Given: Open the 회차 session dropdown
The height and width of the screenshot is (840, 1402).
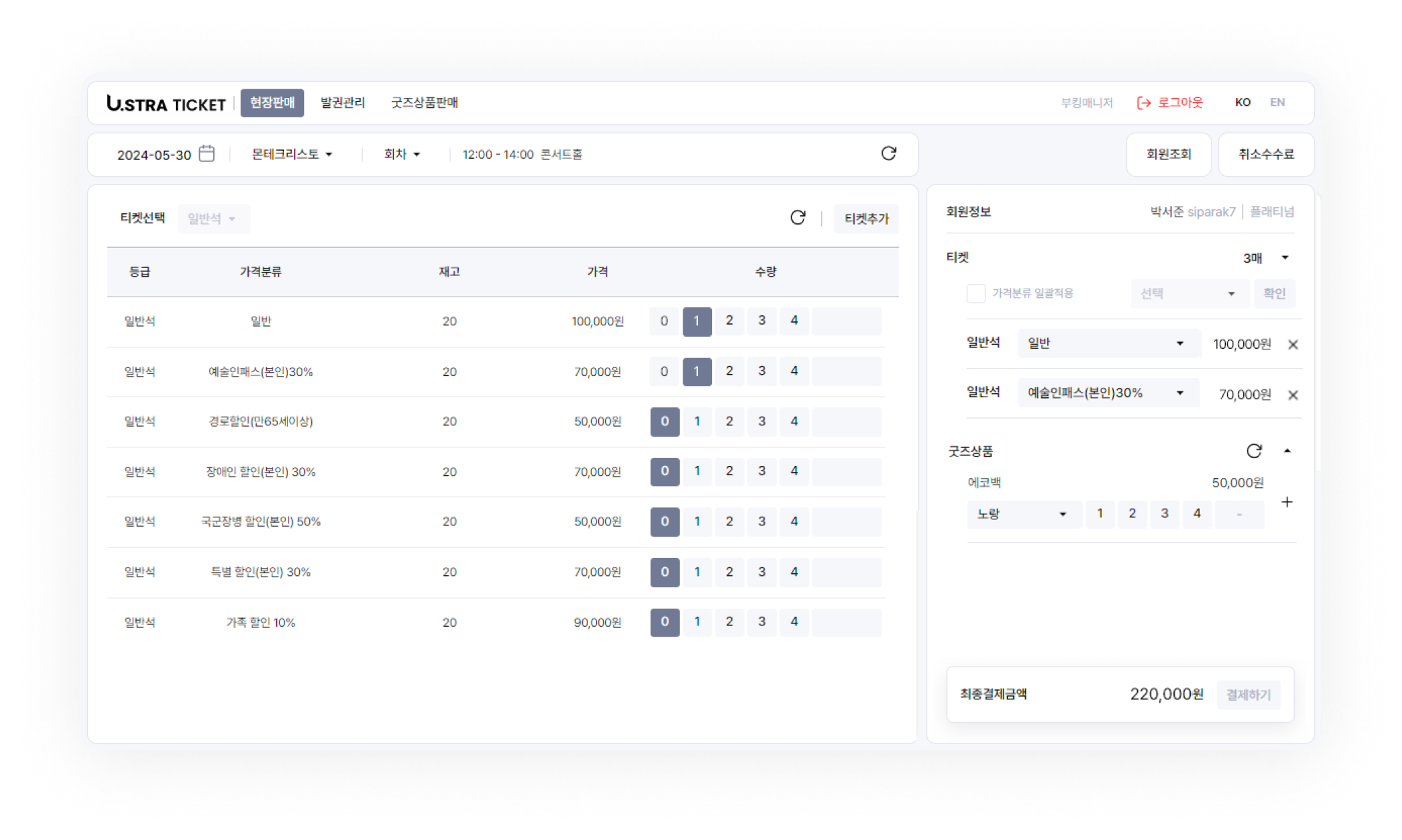Looking at the screenshot, I should point(401,154).
